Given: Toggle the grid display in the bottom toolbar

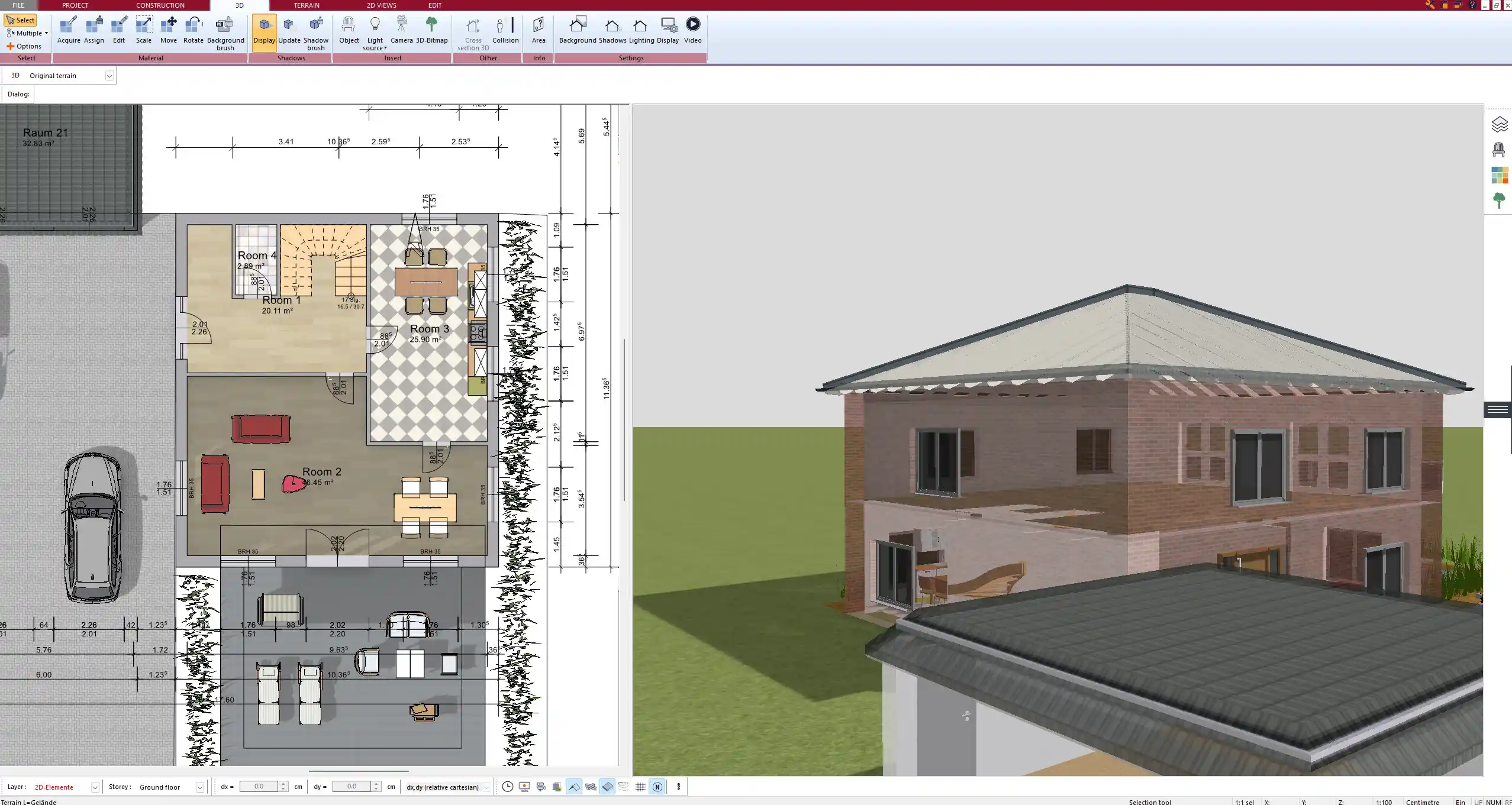Looking at the screenshot, I should pyautogui.click(x=640, y=787).
